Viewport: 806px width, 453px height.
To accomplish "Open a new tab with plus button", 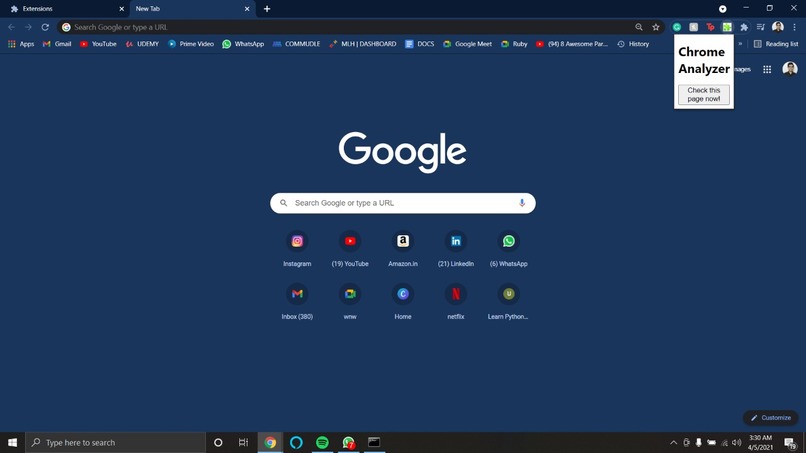I will pyautogui.click(x=267, y=9).
